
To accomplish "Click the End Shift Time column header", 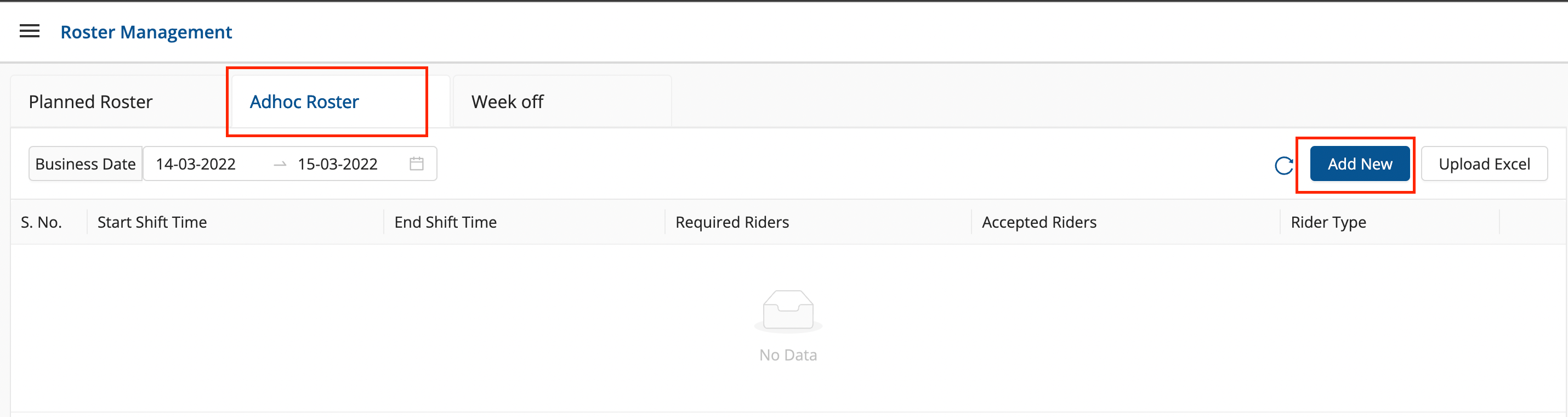I will click(x=446, y=222).
